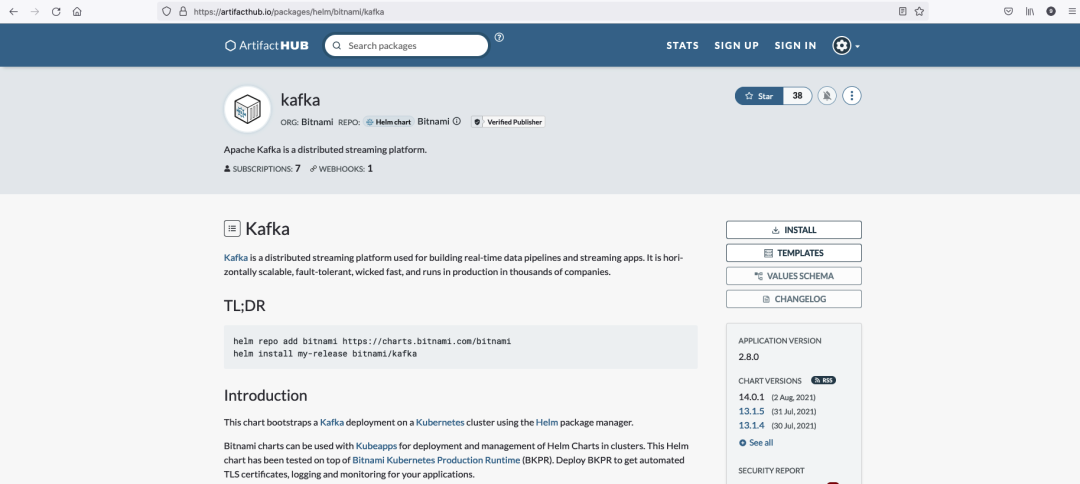Select the Introduction heading

click(265, 395)
